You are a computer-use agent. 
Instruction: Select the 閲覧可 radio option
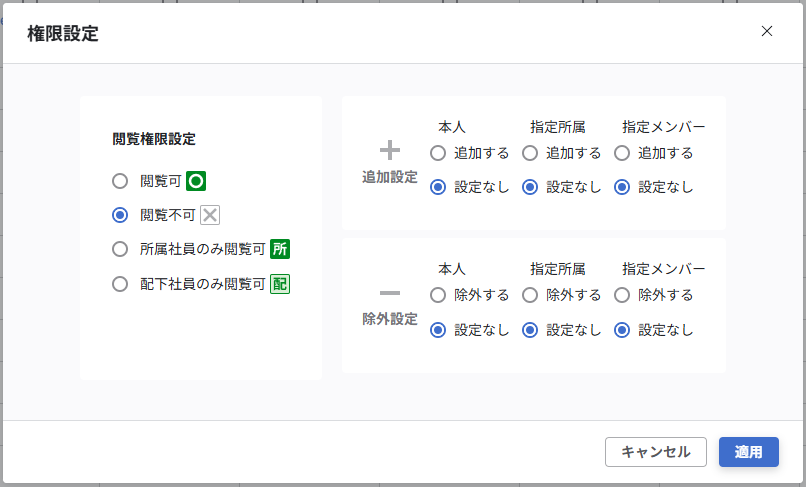point(120,181)
